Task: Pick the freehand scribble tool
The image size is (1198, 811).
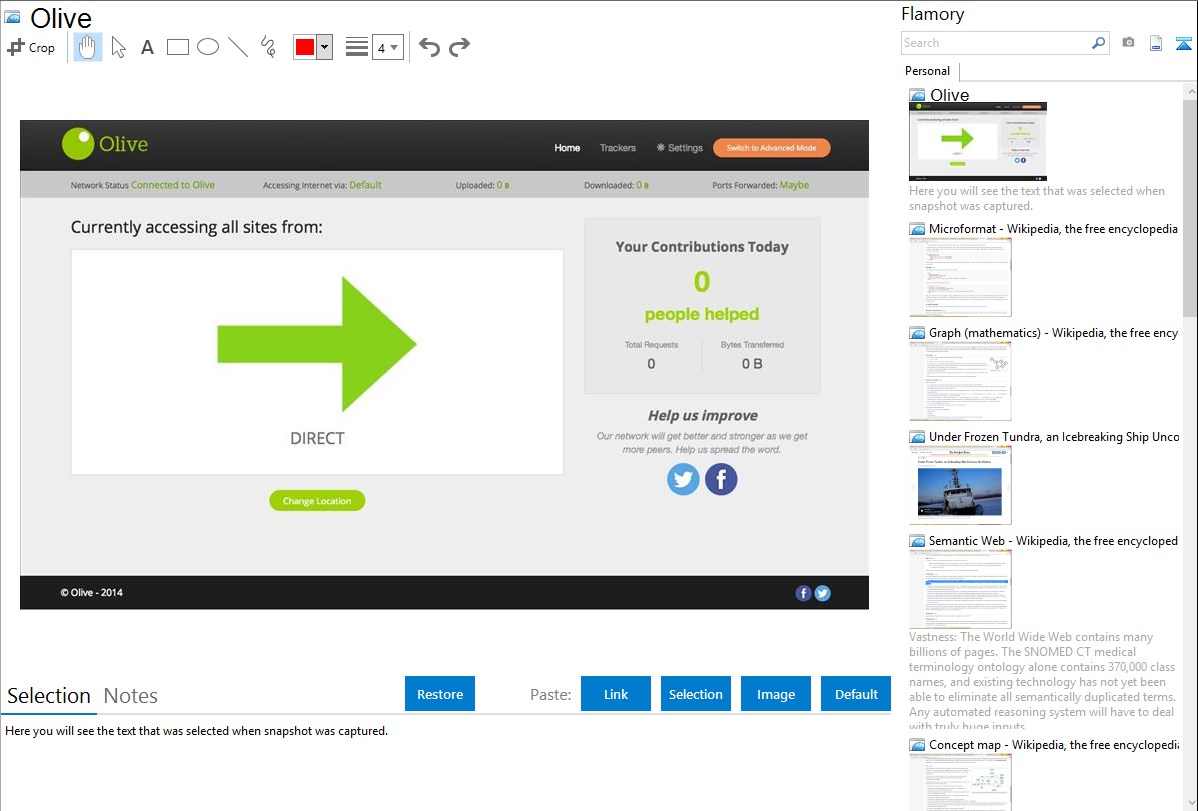Action: pos(268,47)
